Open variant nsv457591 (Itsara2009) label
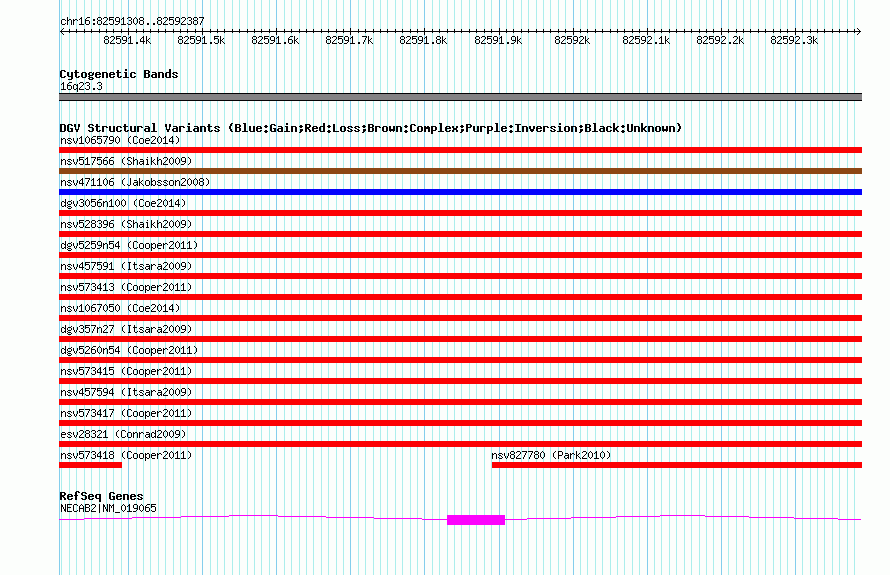890x575 pixels. click(x=126, y=266)
